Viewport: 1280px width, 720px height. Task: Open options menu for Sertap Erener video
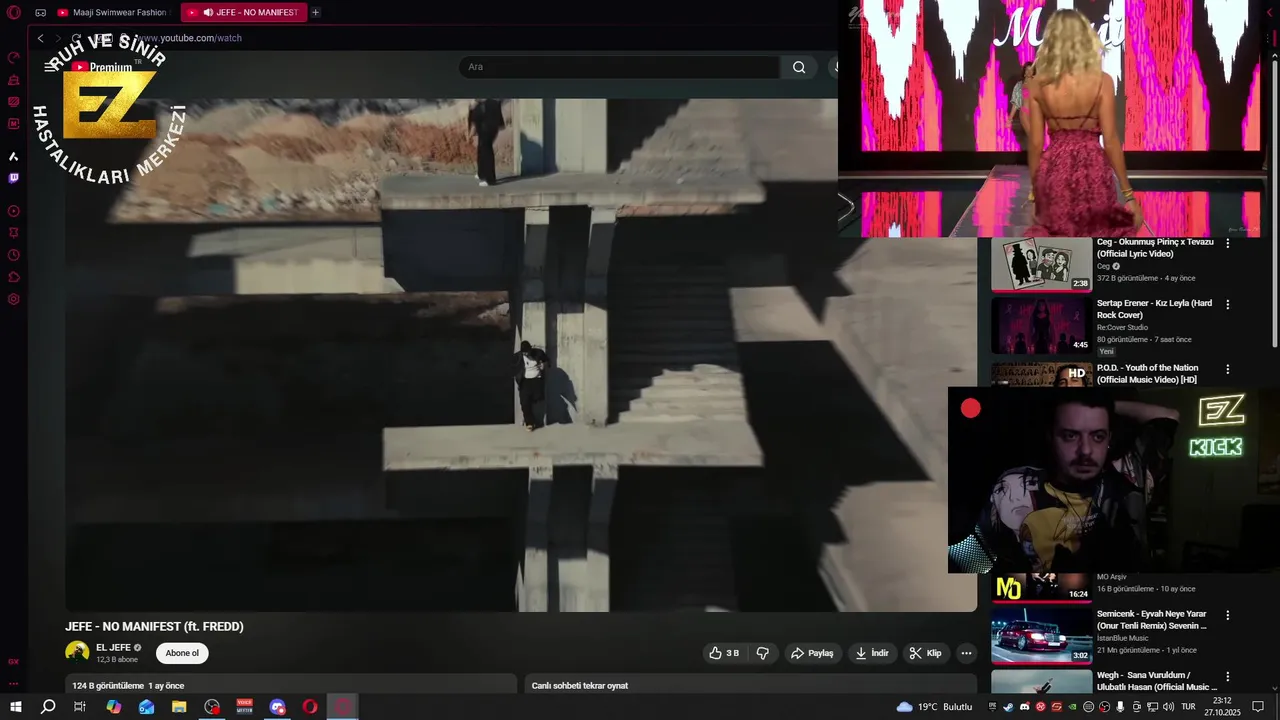point(1228,304)
